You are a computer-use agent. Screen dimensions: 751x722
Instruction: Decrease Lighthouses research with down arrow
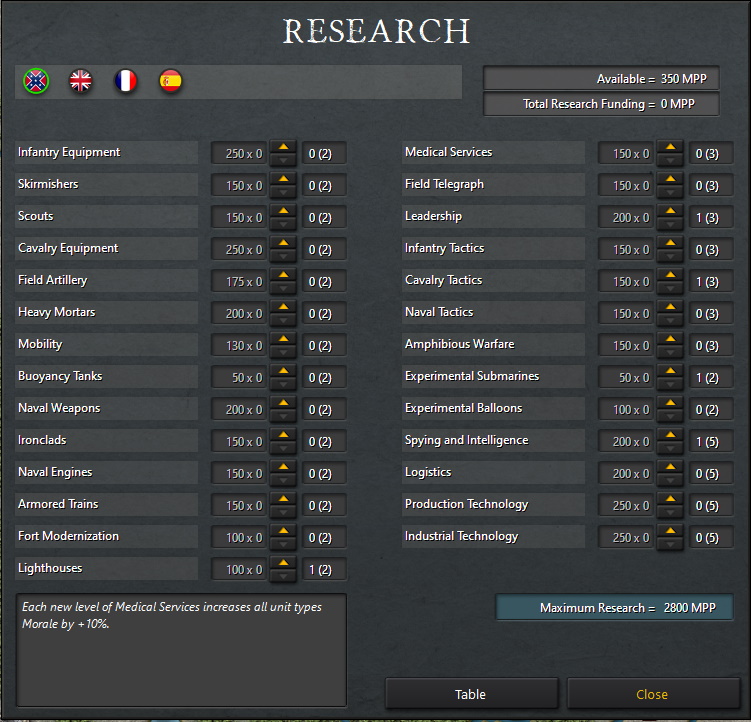click(284, 576)
